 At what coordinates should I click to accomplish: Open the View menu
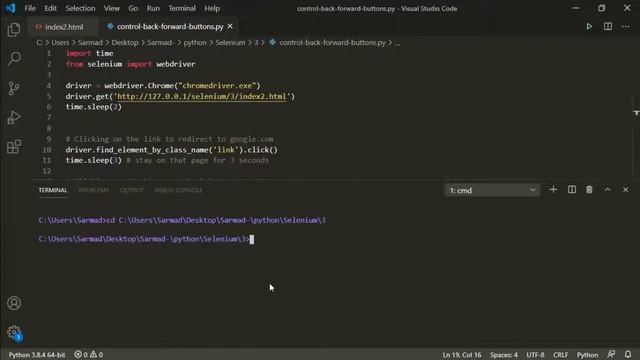tap(111, 8)
